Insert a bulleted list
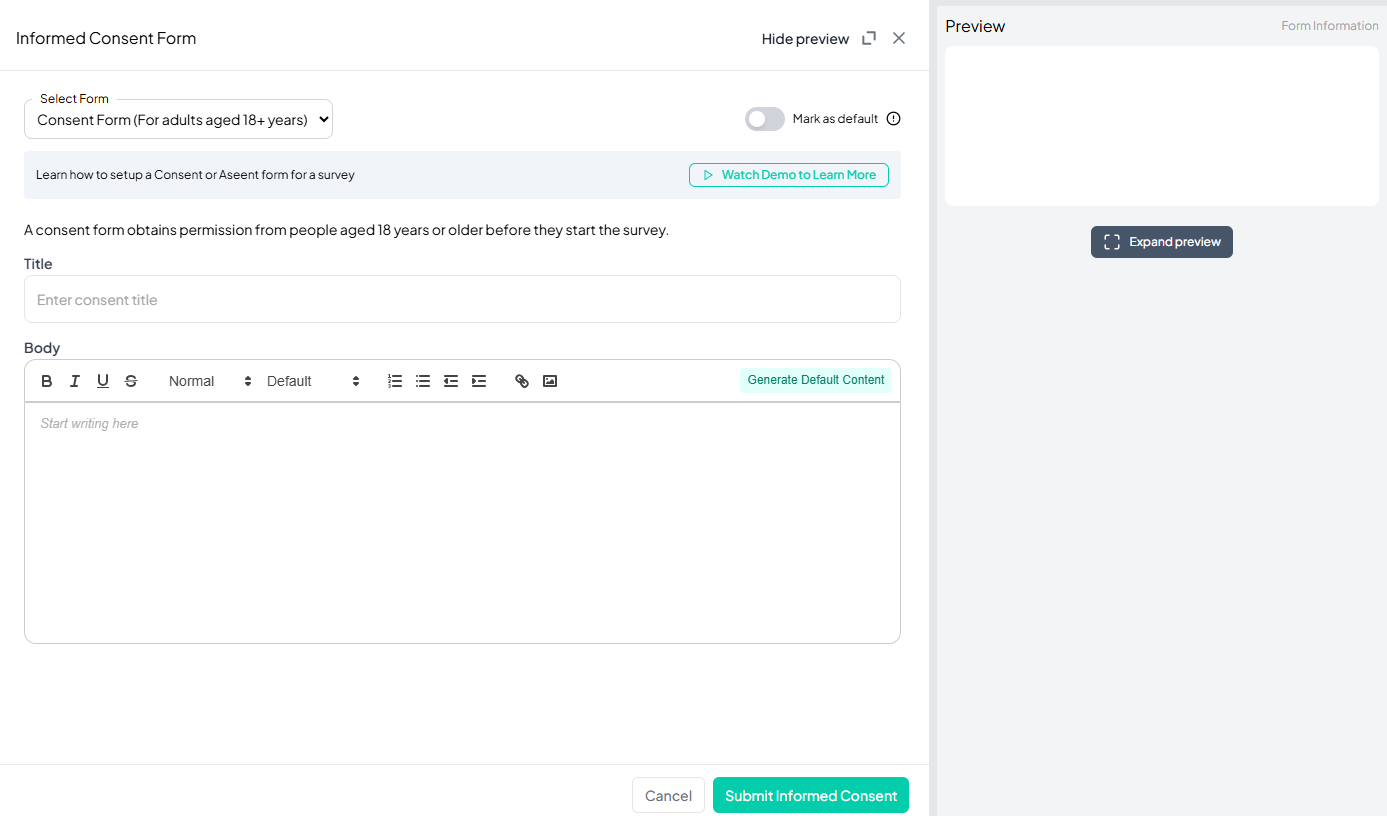1387x816 pixels. tap(423, 381)
